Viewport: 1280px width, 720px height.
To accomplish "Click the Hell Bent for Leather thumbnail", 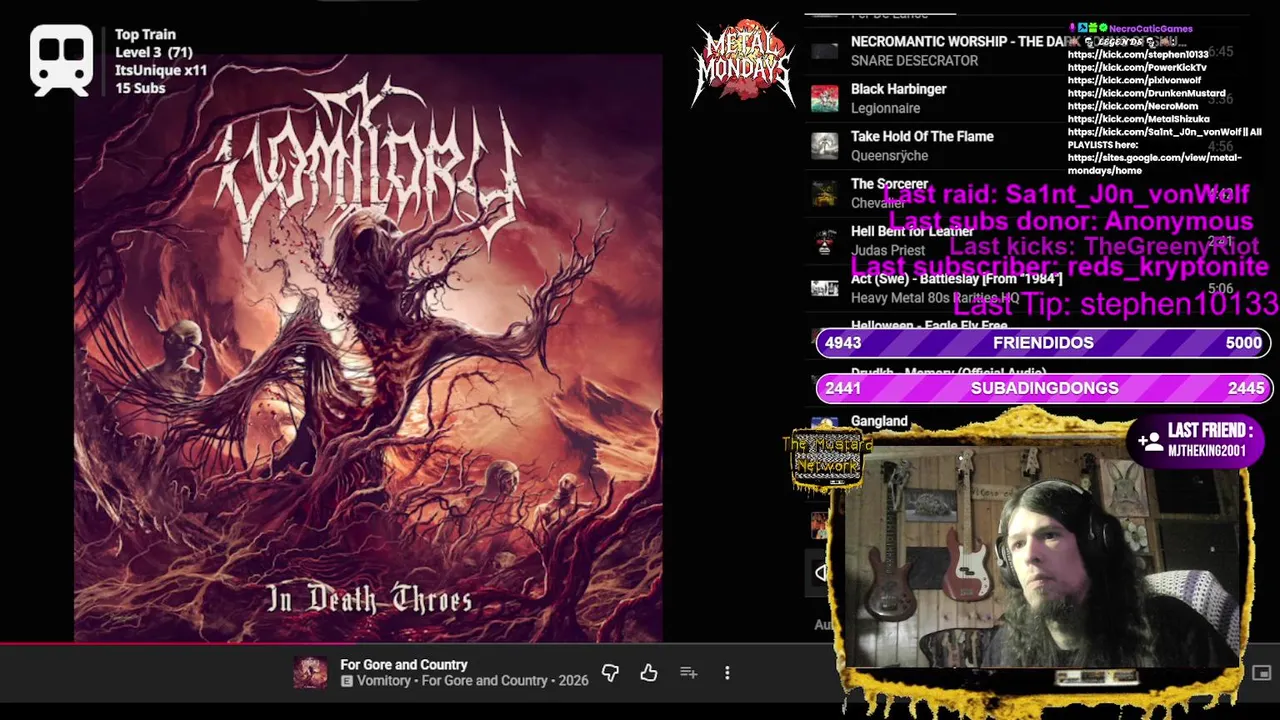I will tap(824, 241).
